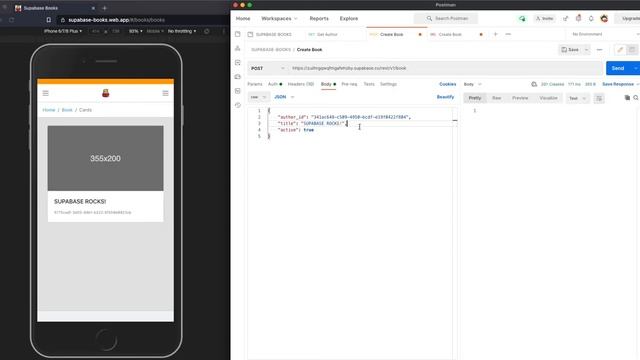Open left hamburger menu in the mobile app
This screenshot has height=360, width=640.
pyautogui.click(x=46, y=93)
